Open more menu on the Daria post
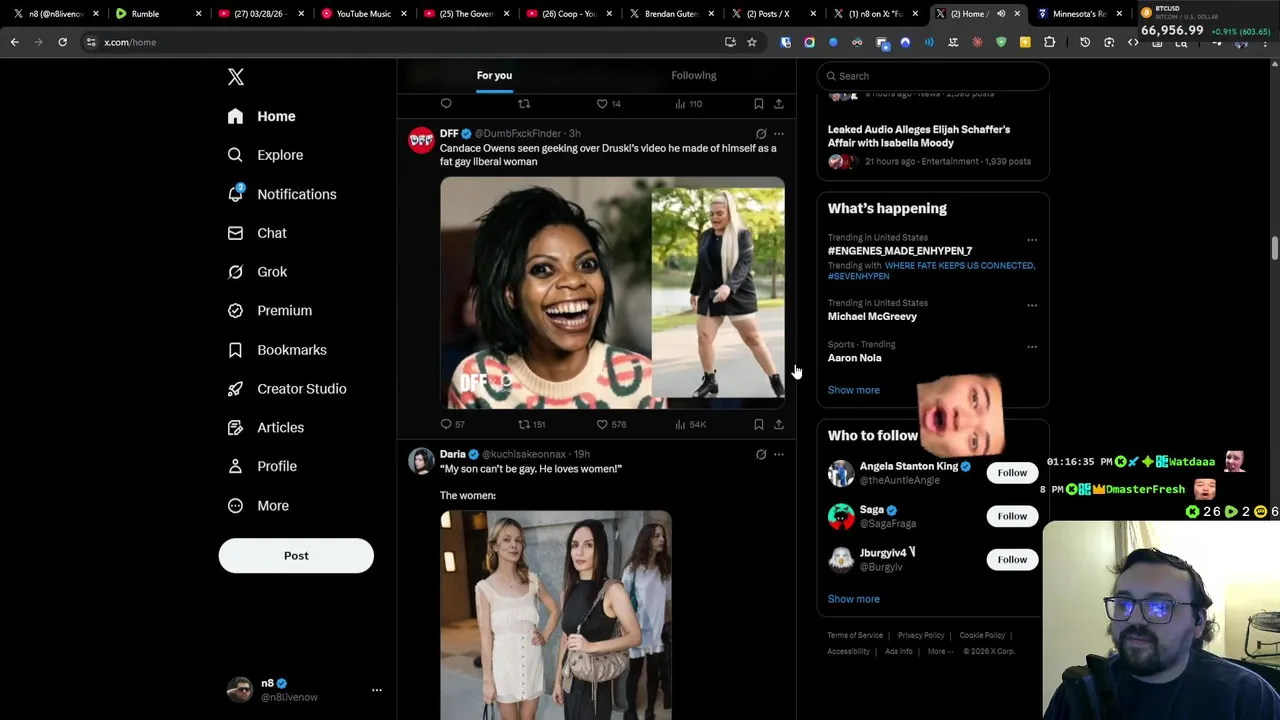This screenshot has height=720, width=1280. (779, 454)
